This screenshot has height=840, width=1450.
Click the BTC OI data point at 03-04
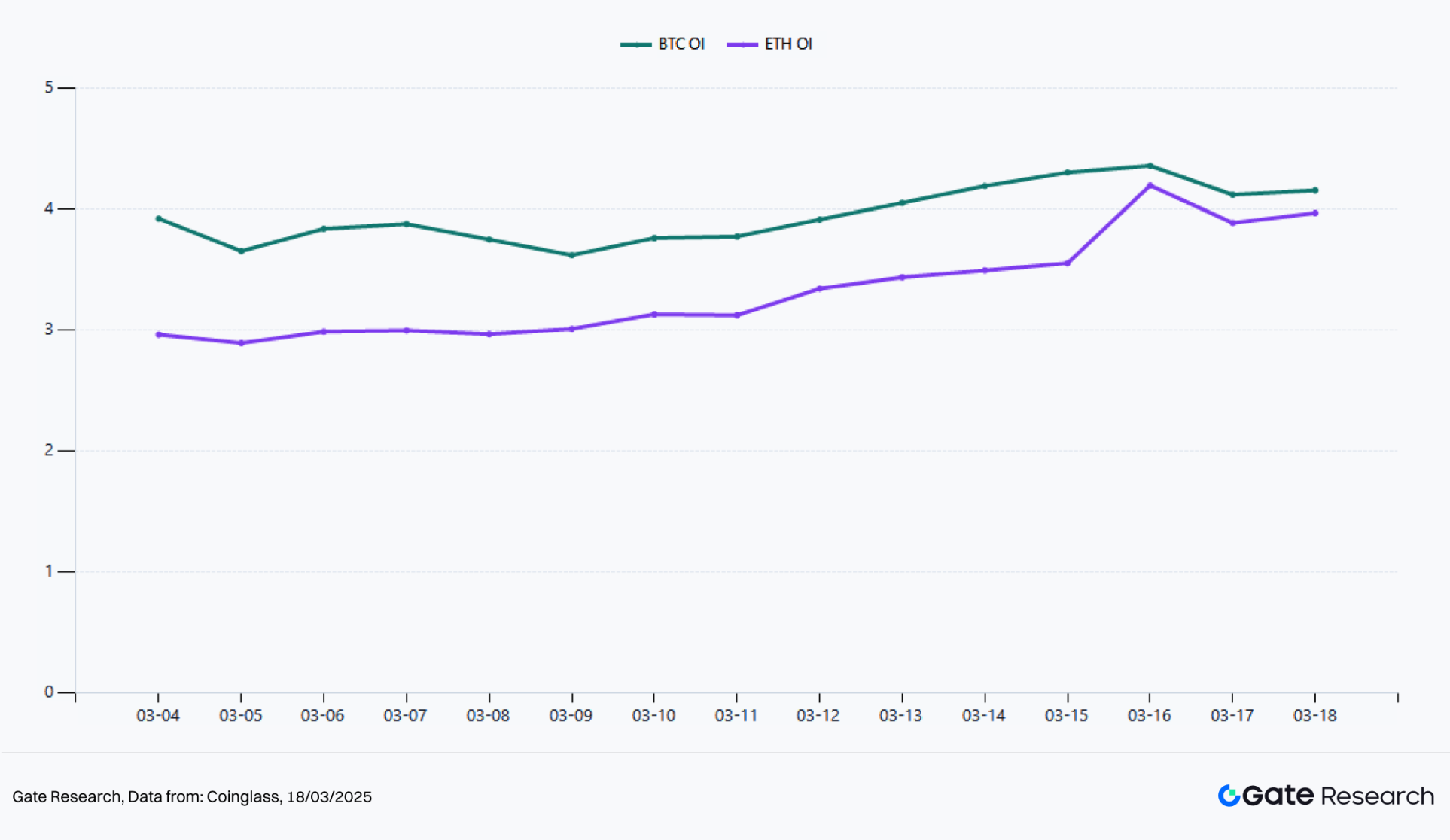coord(158,219)
